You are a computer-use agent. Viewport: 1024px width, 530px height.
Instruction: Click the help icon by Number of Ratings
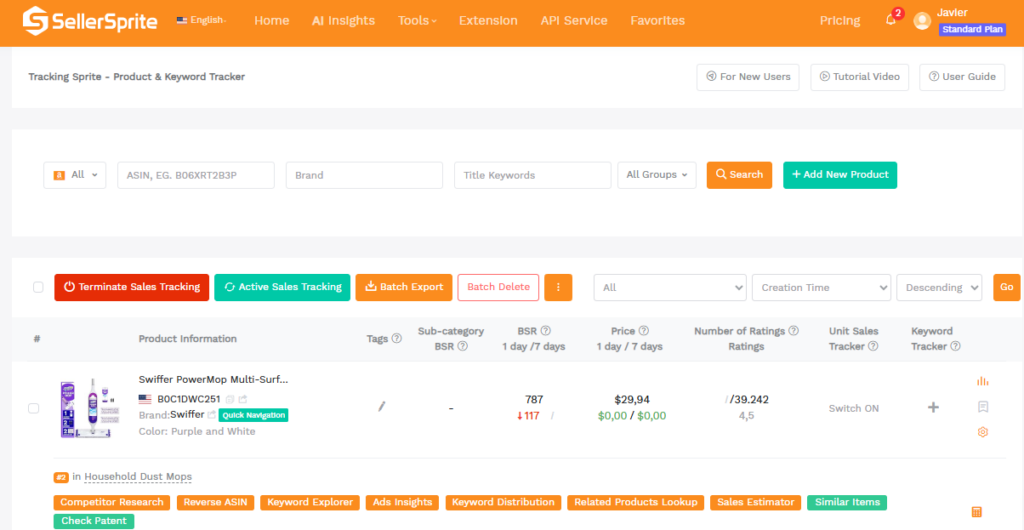793,331
